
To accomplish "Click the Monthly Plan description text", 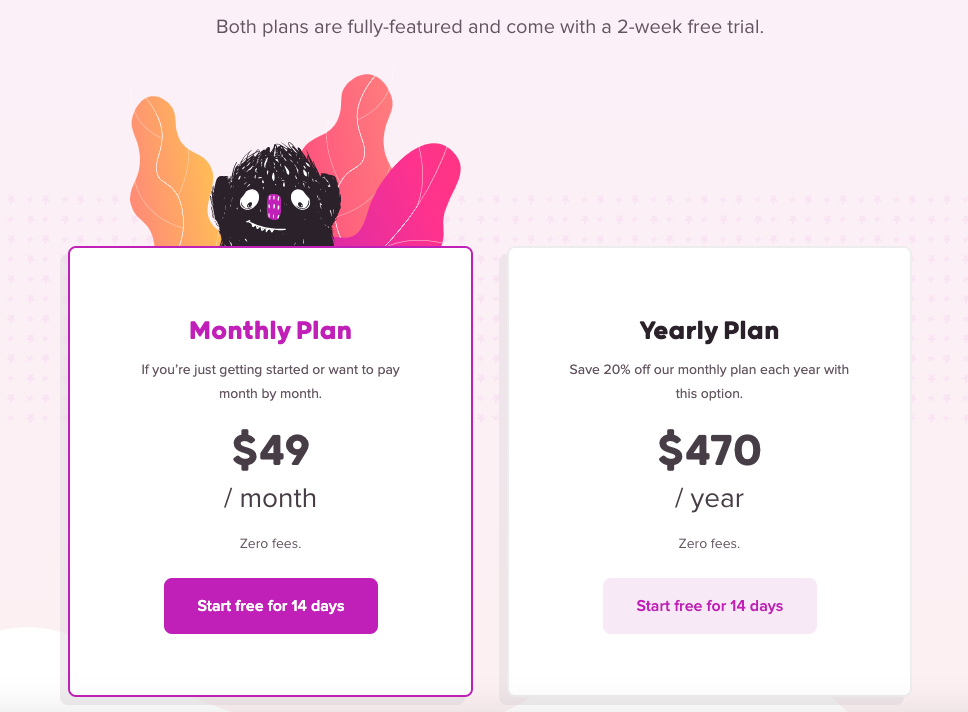I will 270,381.
